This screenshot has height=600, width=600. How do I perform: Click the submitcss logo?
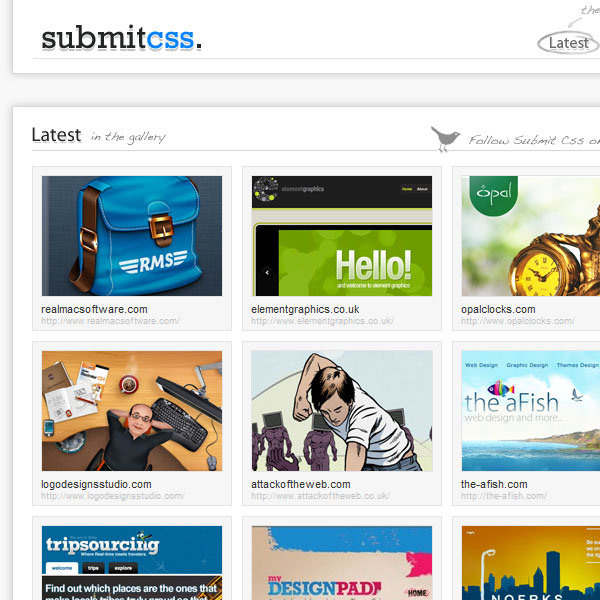[x=122, y=38]
